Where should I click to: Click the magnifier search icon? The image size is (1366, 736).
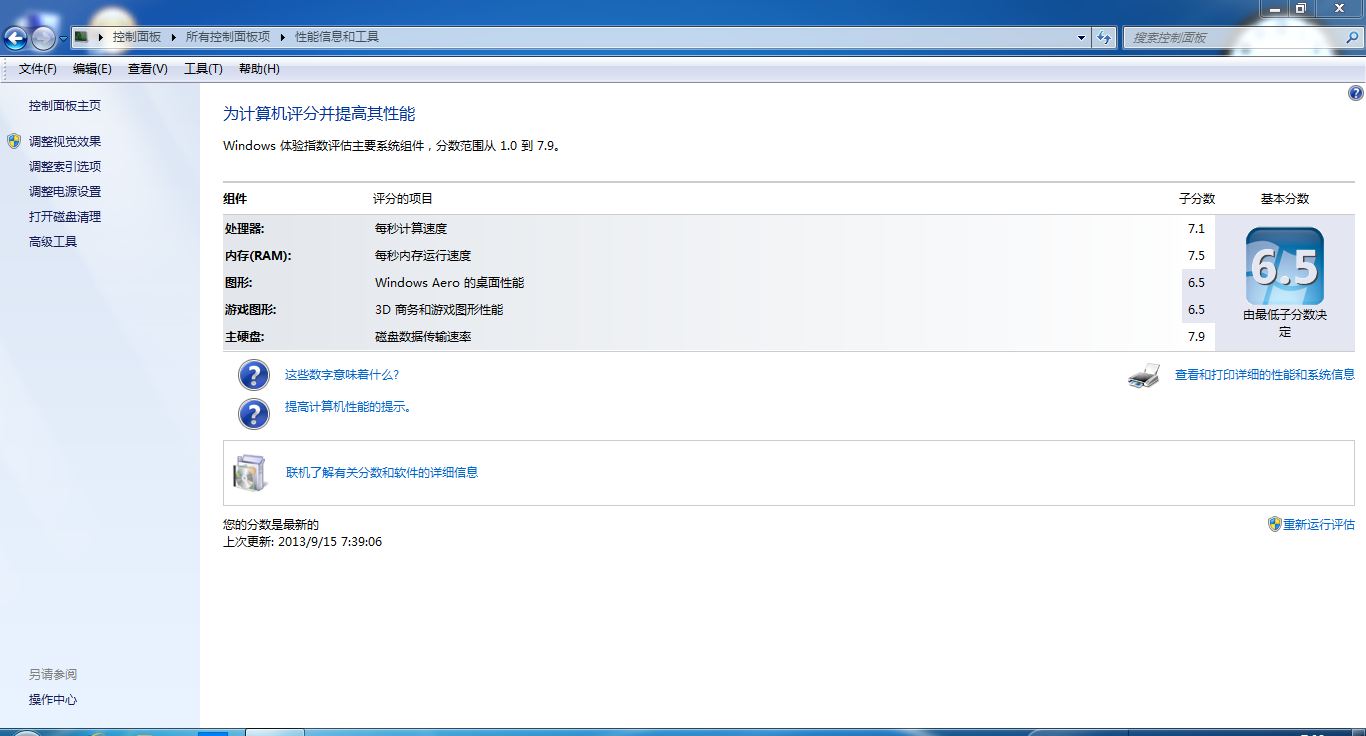1352,37
